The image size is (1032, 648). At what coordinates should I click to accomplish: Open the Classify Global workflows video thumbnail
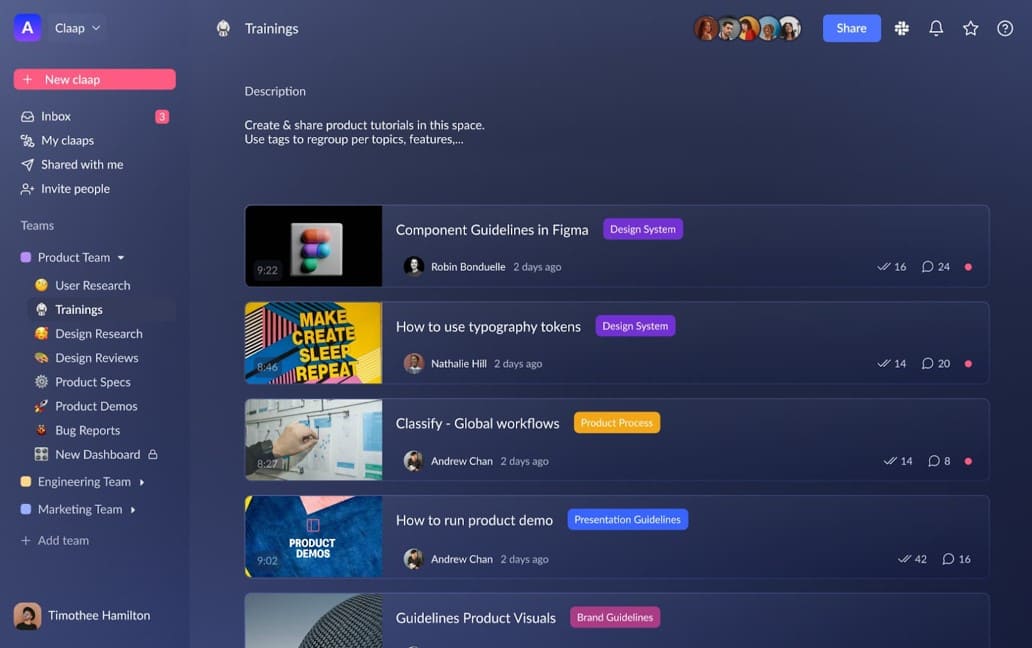click(x=313, y=439)
